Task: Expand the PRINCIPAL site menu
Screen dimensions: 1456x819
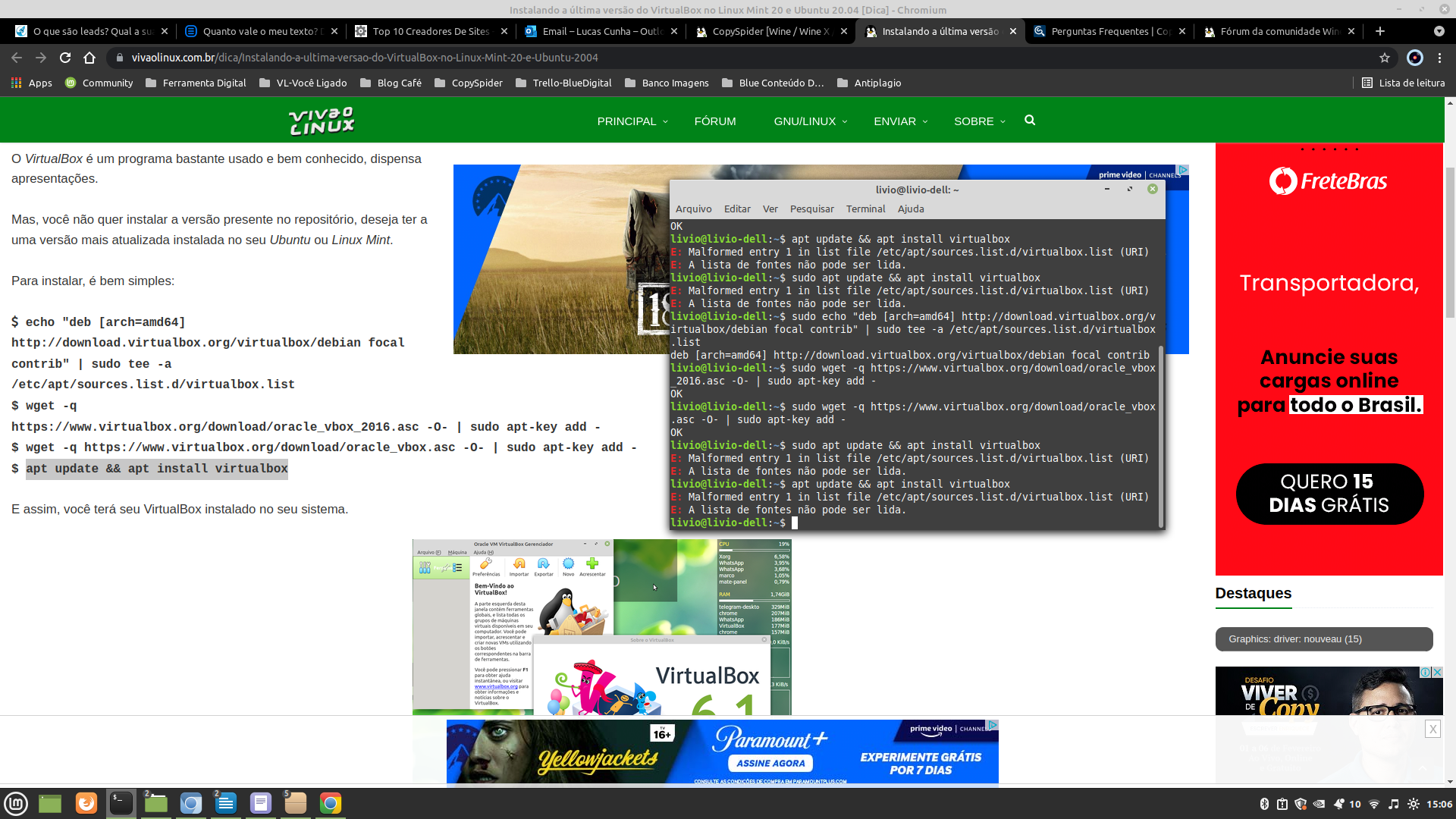Action: click(632, 121)
